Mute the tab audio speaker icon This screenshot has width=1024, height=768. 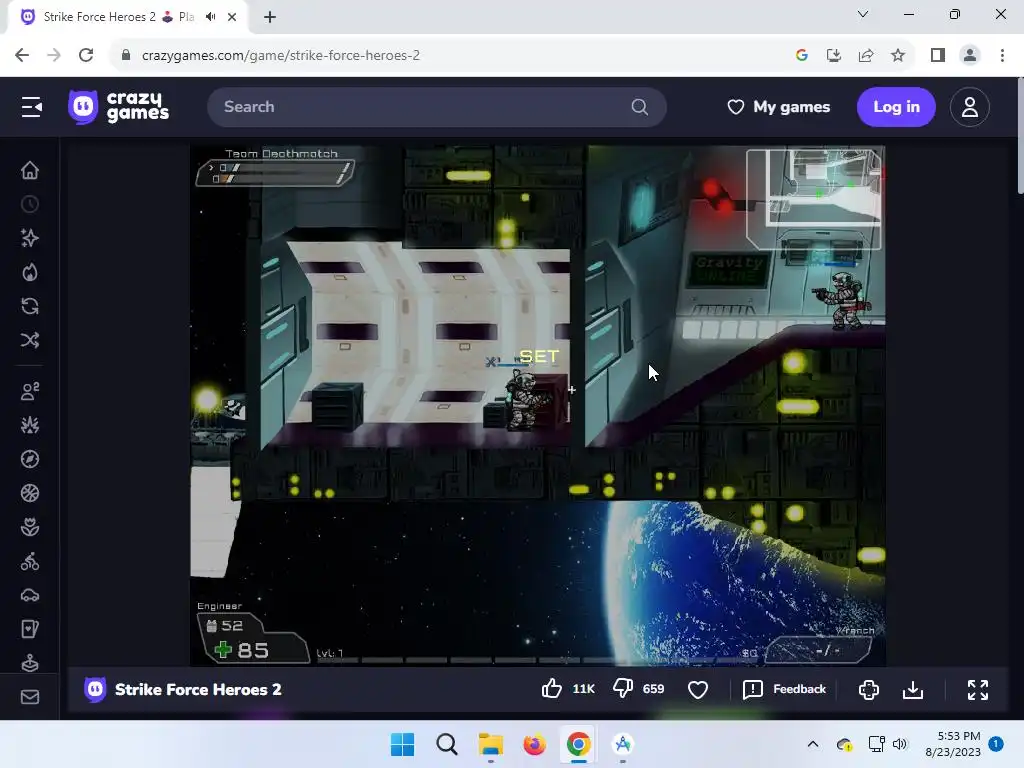[210, 17]
